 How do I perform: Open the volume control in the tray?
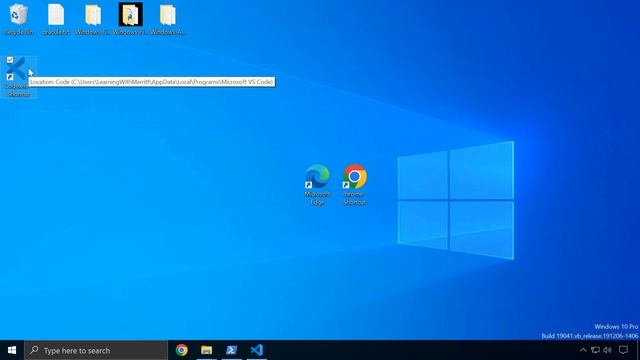[x=607, y=350]
